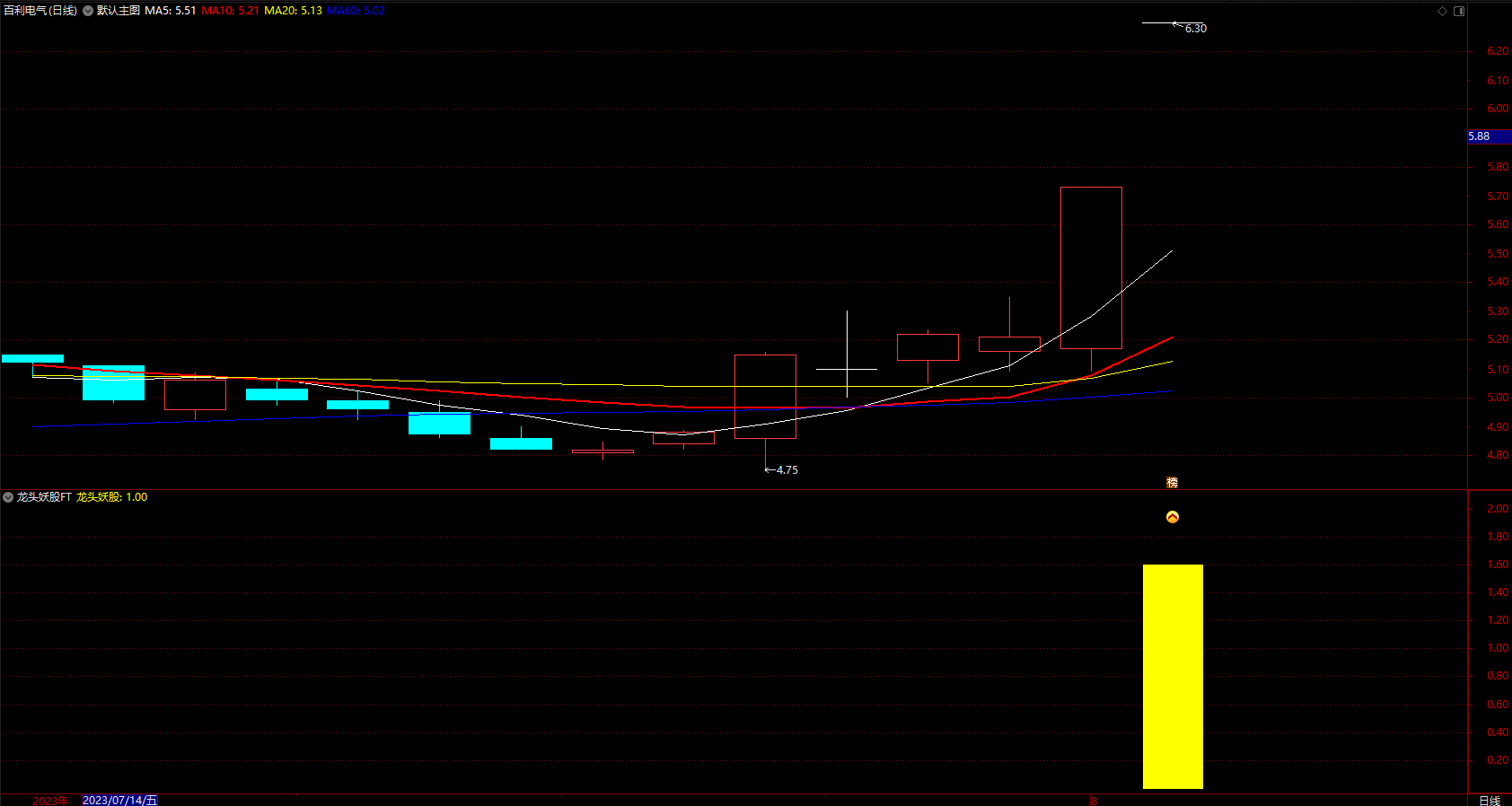Click the diamond marker icon at top right
Screen dimensions: 1512x806
[1443, 11]
